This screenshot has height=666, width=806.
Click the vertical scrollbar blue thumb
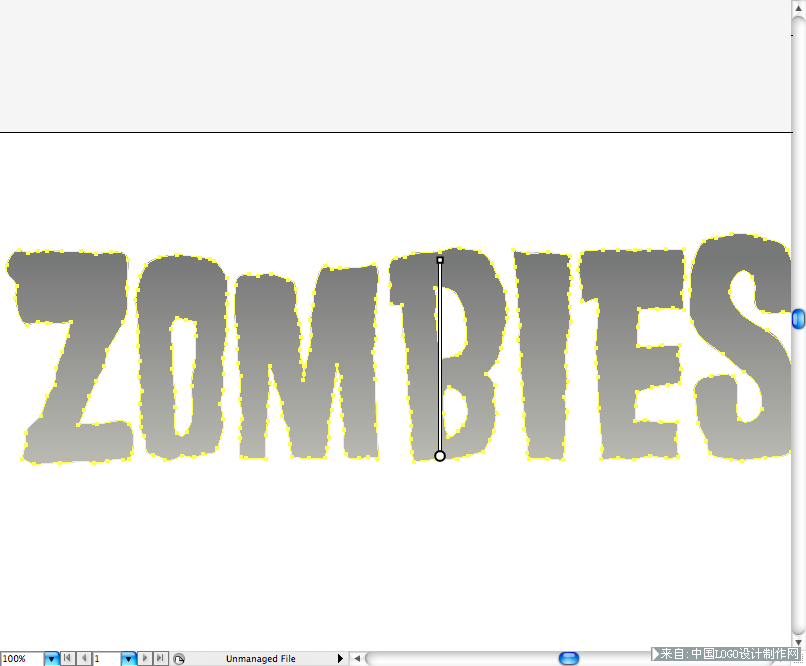click(x=798, y=319)
